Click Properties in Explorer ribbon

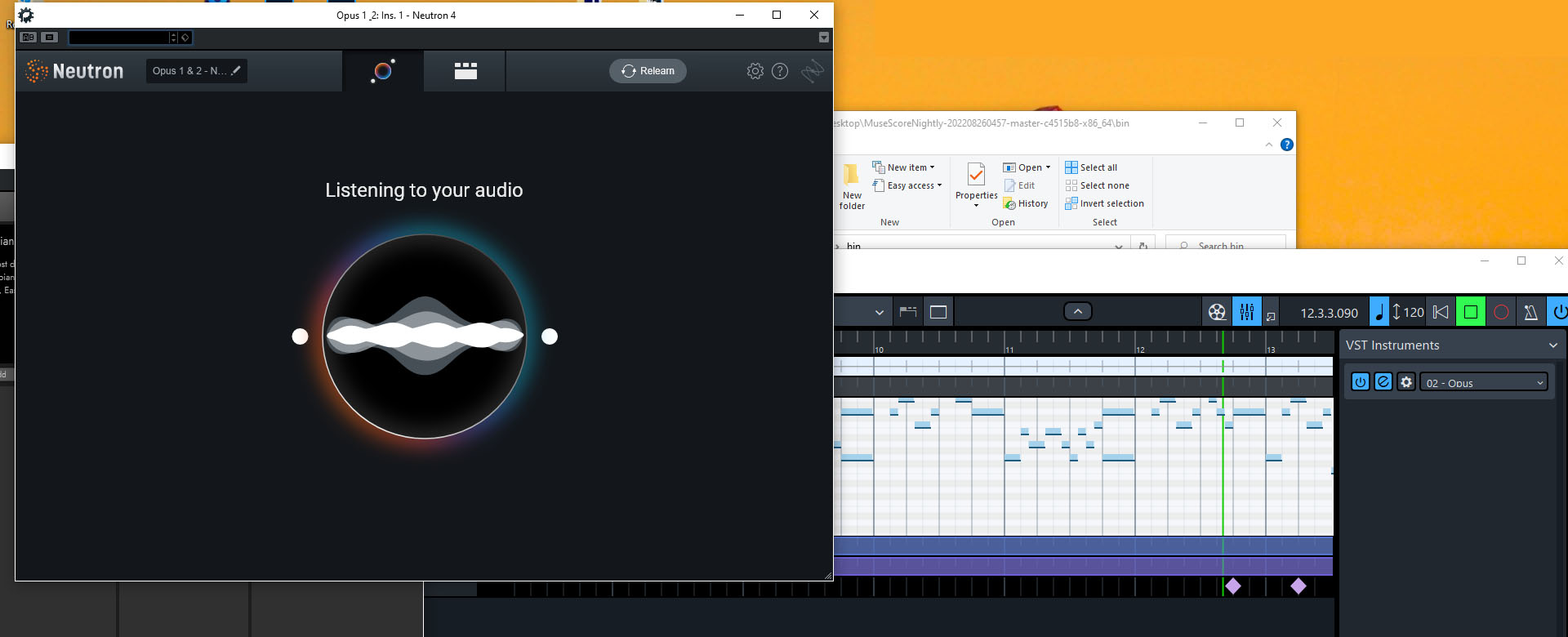pos(977,185)
